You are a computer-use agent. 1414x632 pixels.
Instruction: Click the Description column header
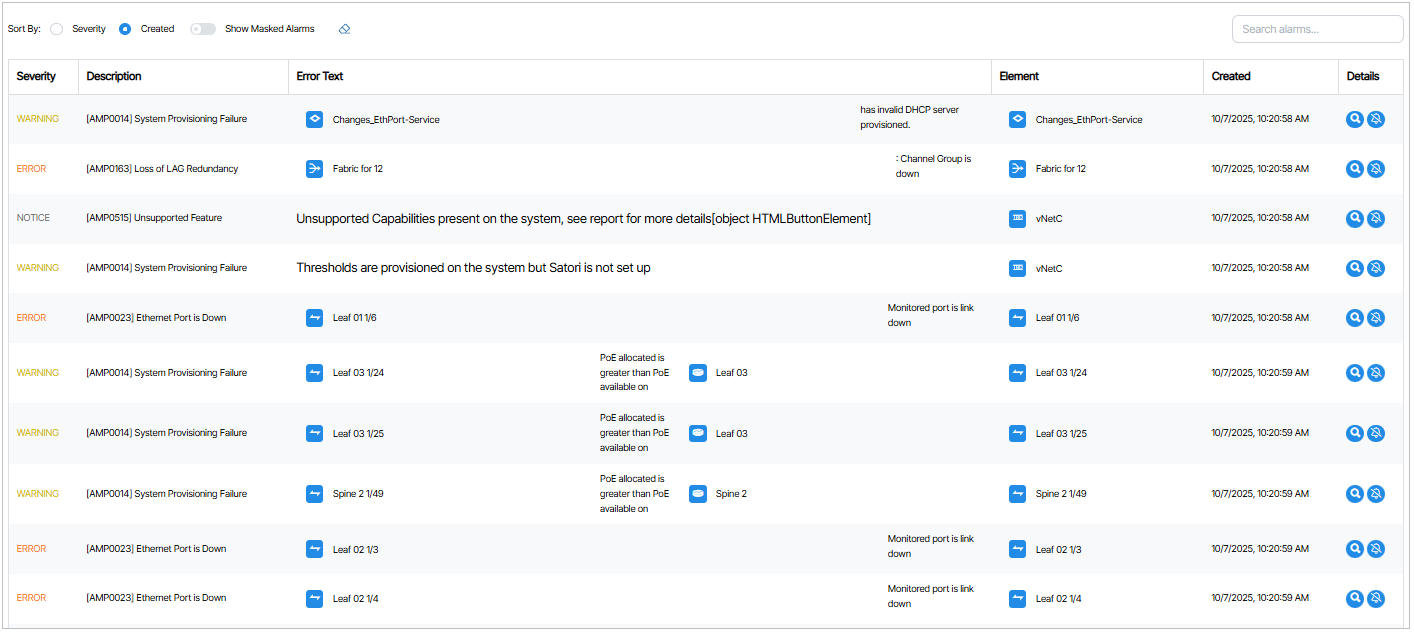(x=114, y=76)
